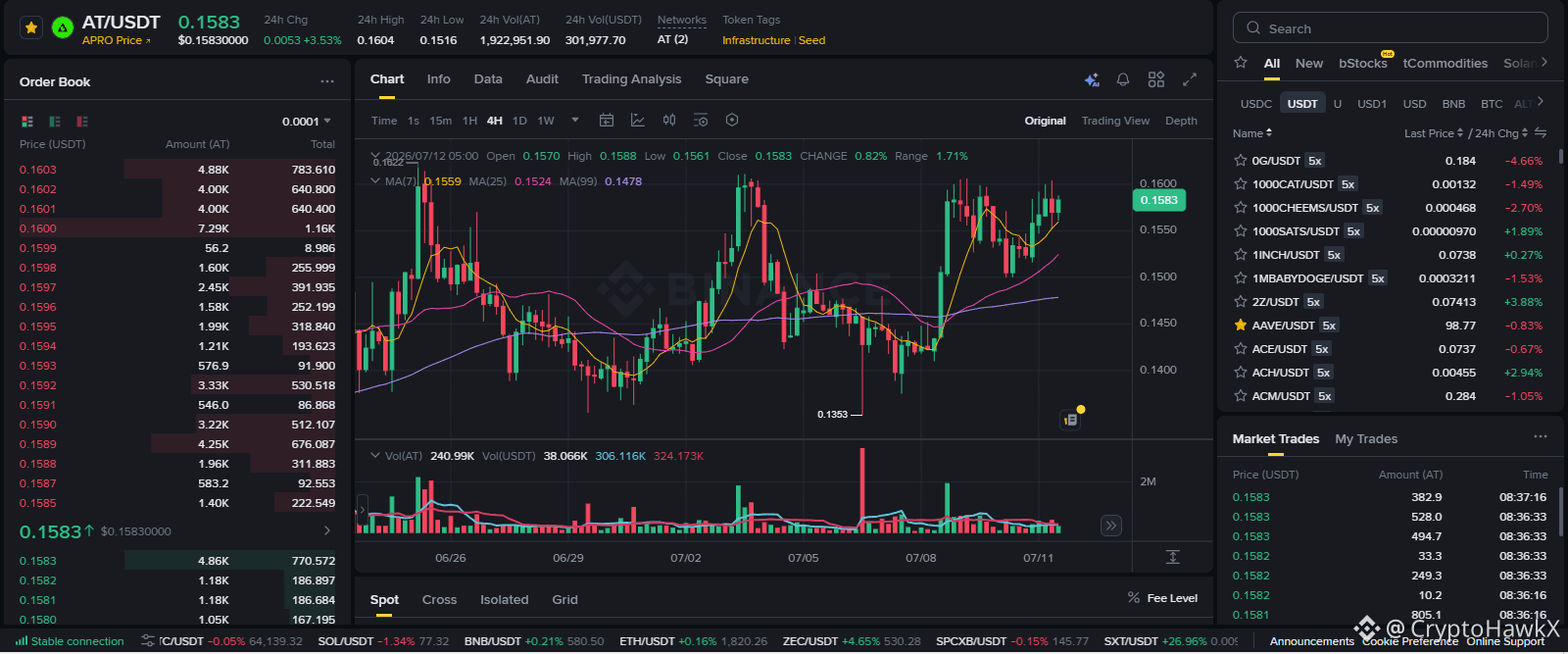Viewport: 1568px width, 654px height.
Task: Open the My Trades tab
Action: [x=1366, y=438]
